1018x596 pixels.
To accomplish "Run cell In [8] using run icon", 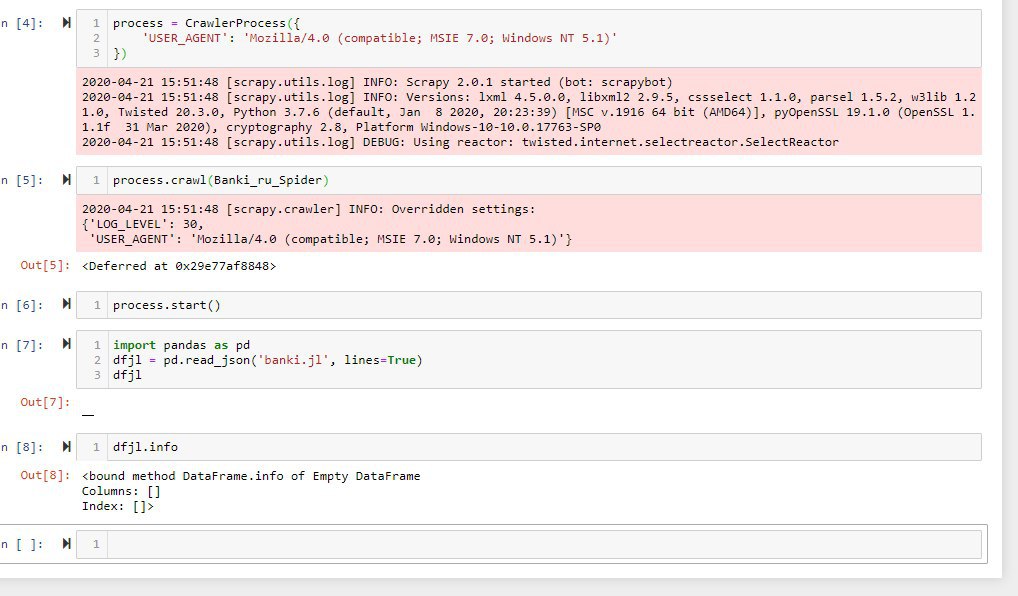I will click(x=66, y=447).
